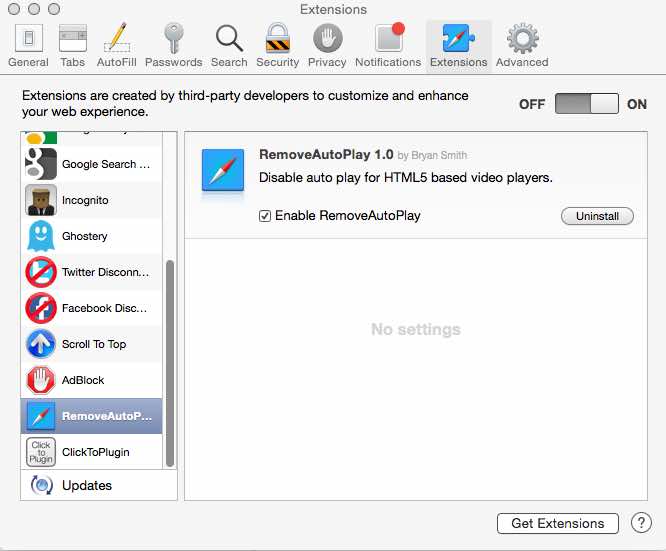666x551 pixels.
Task: Click the 'by Bryan Smith' author text
Action: click(432, 155)
